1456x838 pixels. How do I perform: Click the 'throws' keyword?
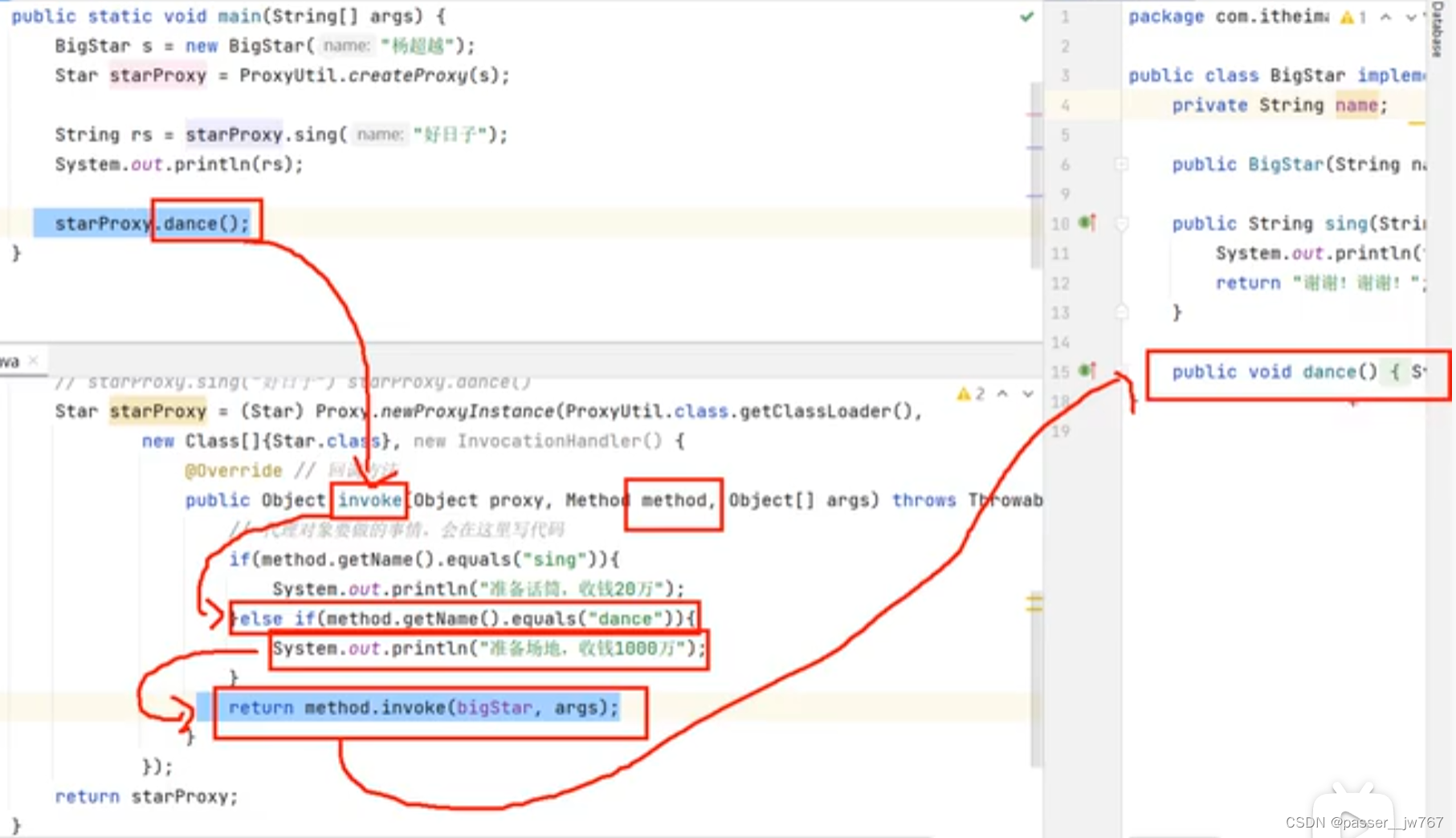[x=924, y=500]
